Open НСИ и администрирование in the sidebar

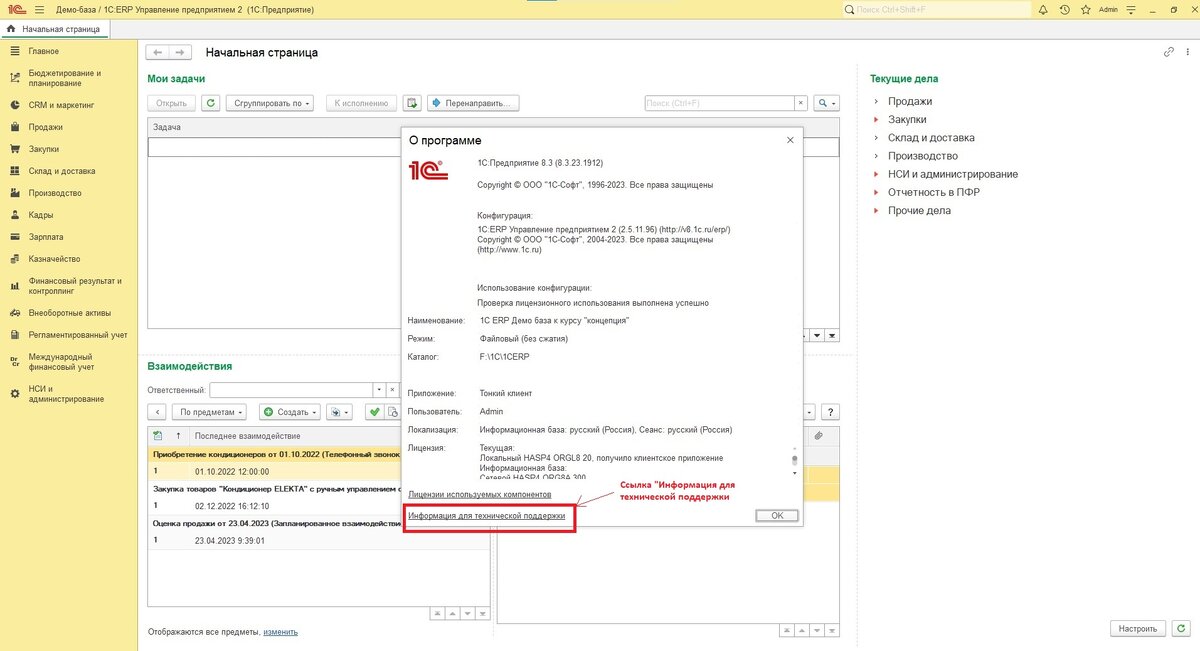click(x=67, y=394)
